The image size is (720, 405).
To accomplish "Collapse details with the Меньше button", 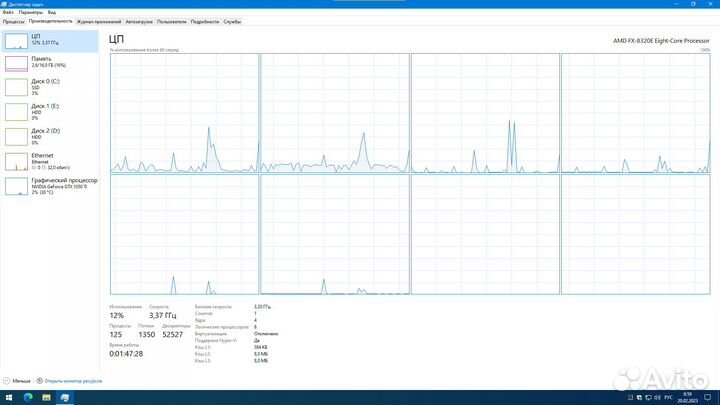I will 17,381.
